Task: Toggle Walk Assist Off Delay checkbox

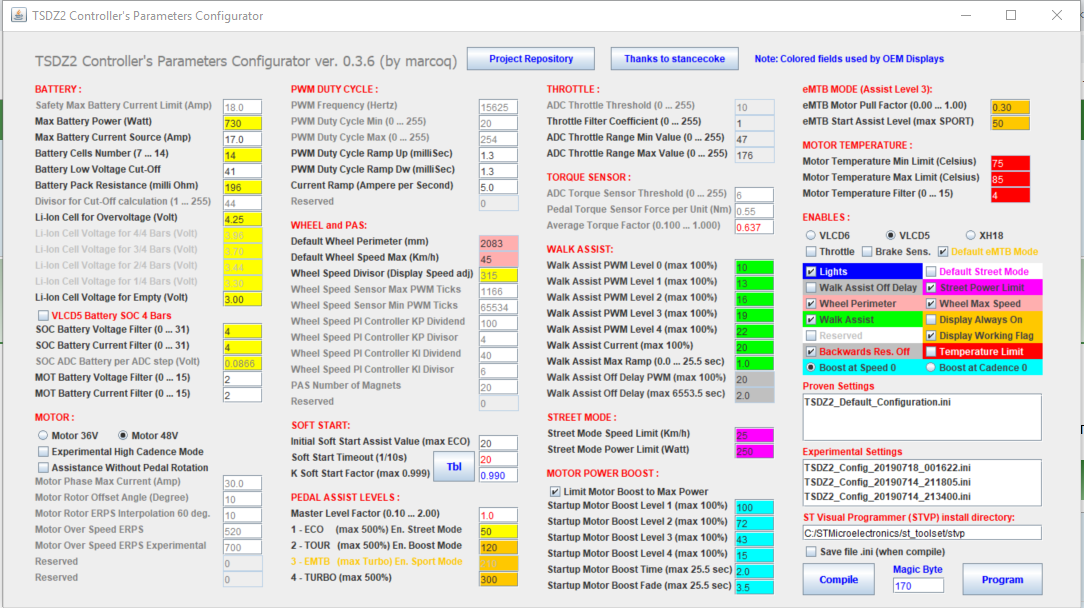Action: [x=811, y=288]
